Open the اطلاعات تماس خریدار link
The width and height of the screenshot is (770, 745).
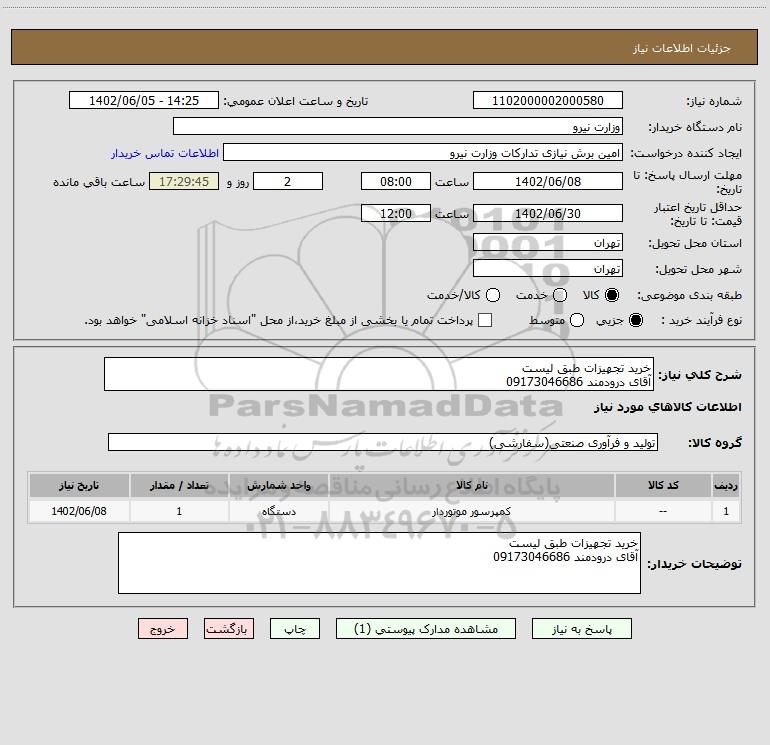(165, 153)
